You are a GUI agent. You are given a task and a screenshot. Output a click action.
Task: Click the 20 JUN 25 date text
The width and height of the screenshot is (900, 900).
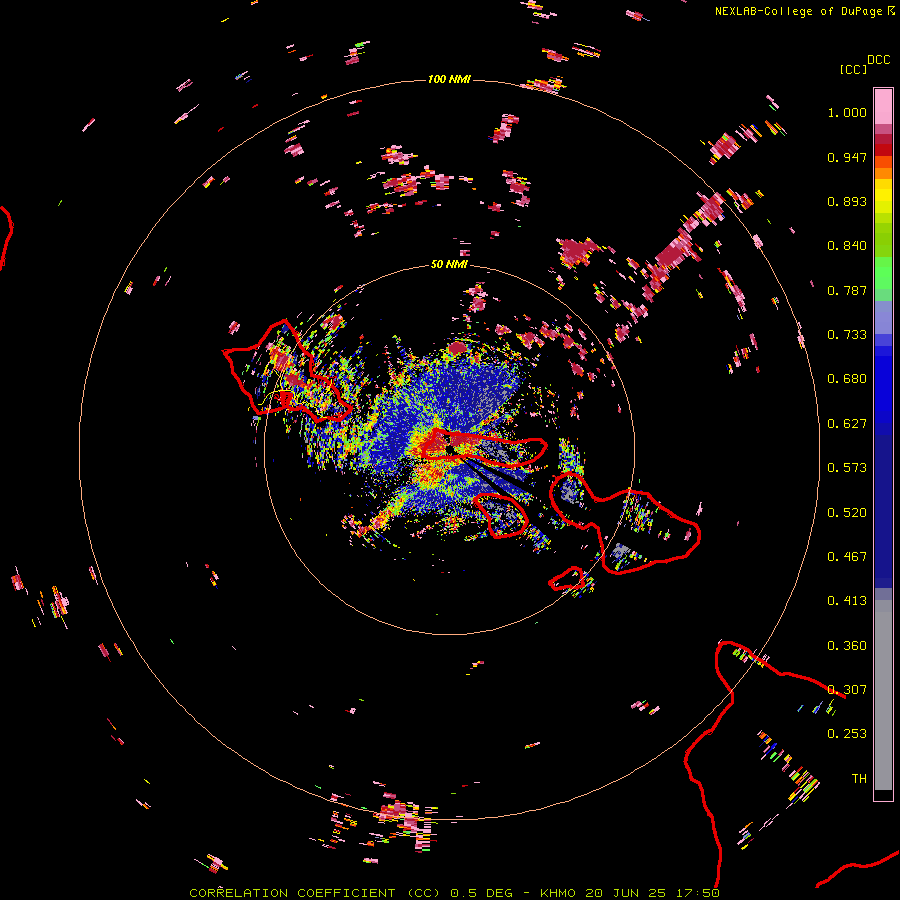coord(626,893)
